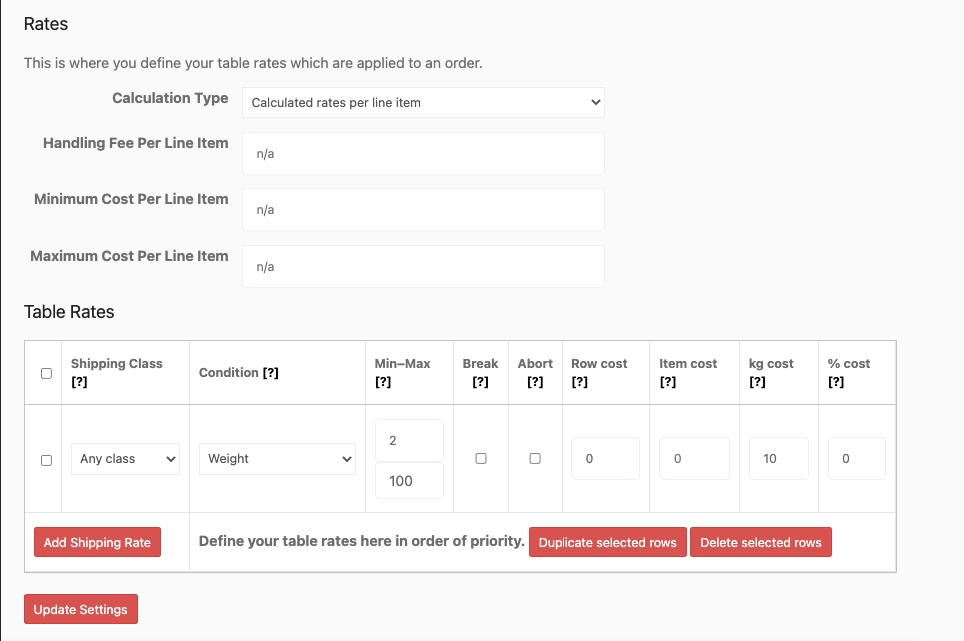This screenshot has height=641, width=964.
Task: View the Break column help icon
Action: click(x=480, y=381)
